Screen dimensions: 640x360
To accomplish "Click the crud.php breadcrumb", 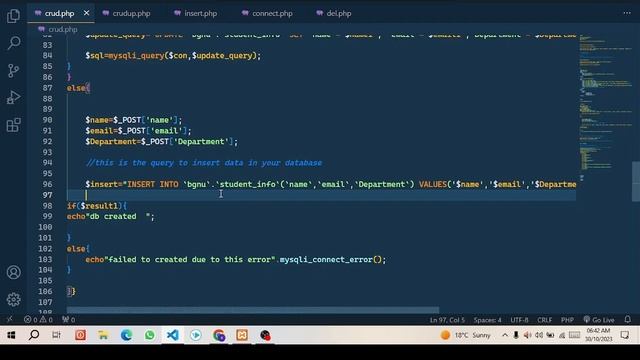I will [x=62, y=29].
